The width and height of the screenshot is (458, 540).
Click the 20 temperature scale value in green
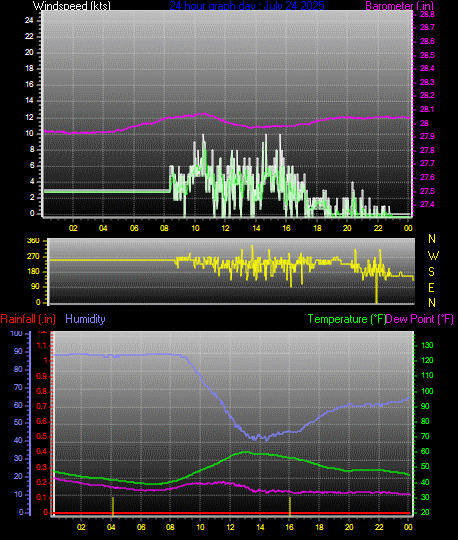click(x=425, y=512)
